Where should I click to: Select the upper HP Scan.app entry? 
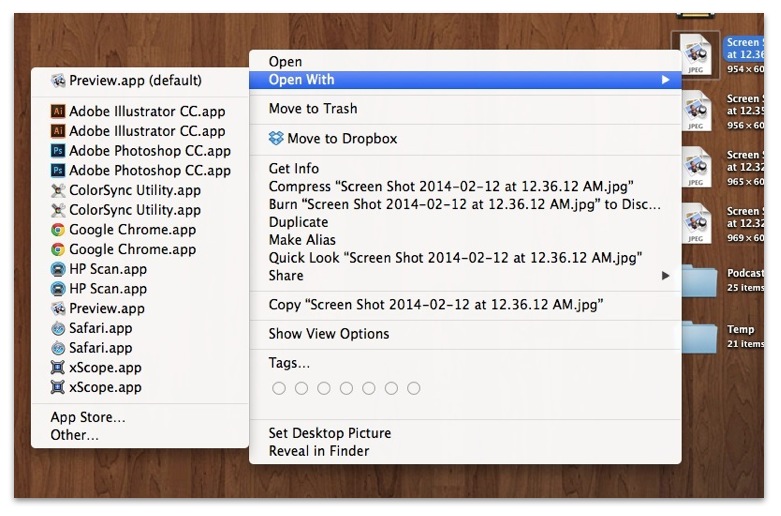[139, 269]
